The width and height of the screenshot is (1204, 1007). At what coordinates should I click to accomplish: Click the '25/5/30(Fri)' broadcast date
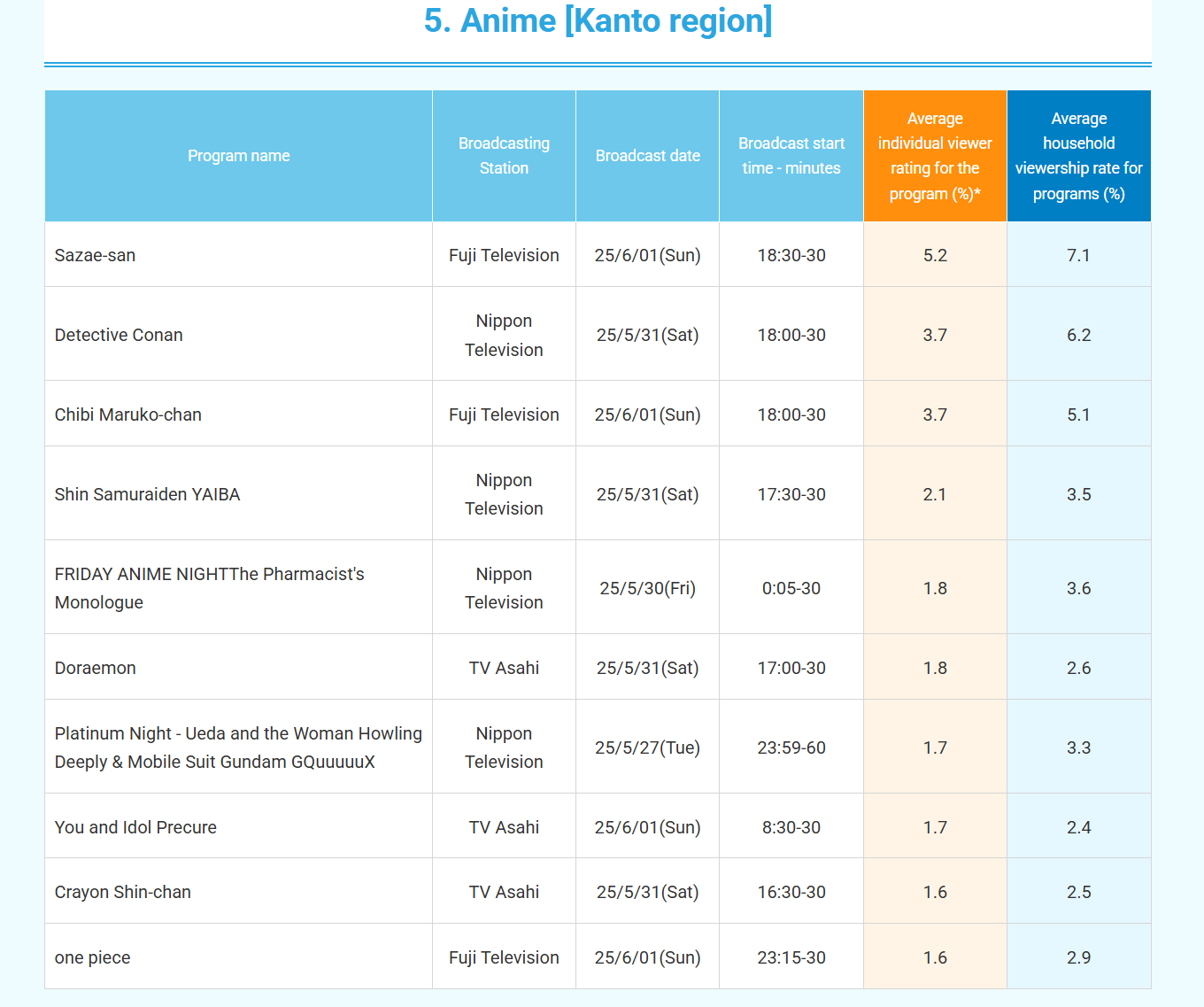coord(647,588)
